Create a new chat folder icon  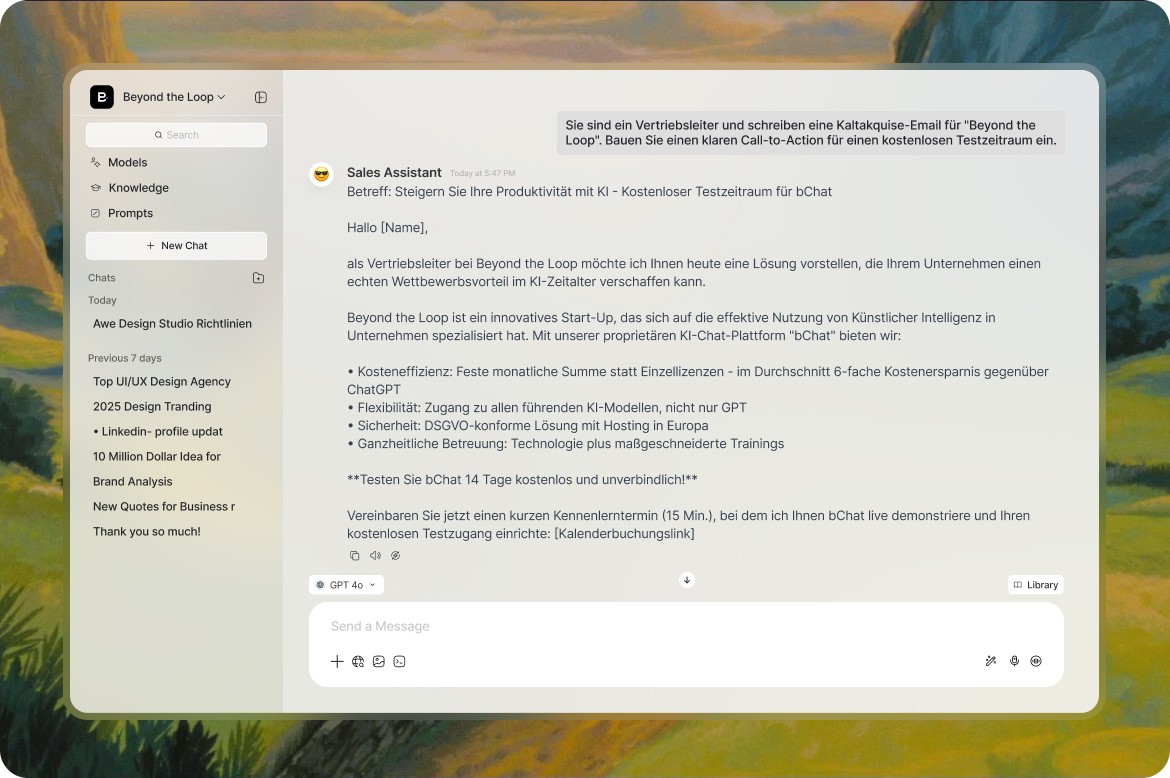pos(258,277)
